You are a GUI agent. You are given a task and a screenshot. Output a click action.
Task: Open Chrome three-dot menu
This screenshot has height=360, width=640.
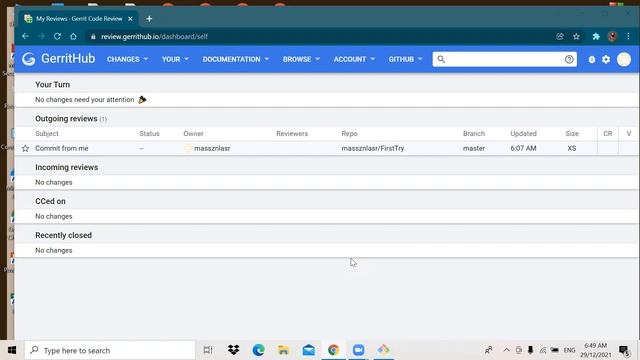pyautogui.click(x=629, y=36)
